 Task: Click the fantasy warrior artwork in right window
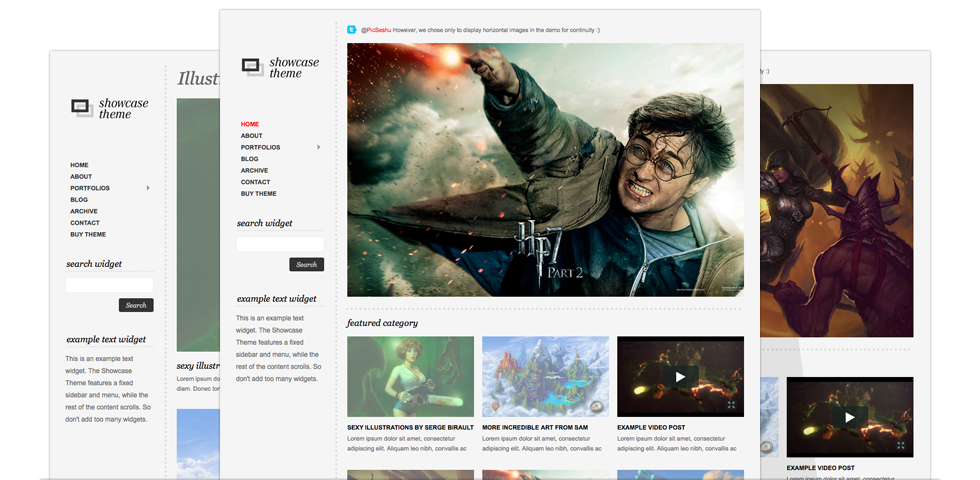(x=836, y=211)
